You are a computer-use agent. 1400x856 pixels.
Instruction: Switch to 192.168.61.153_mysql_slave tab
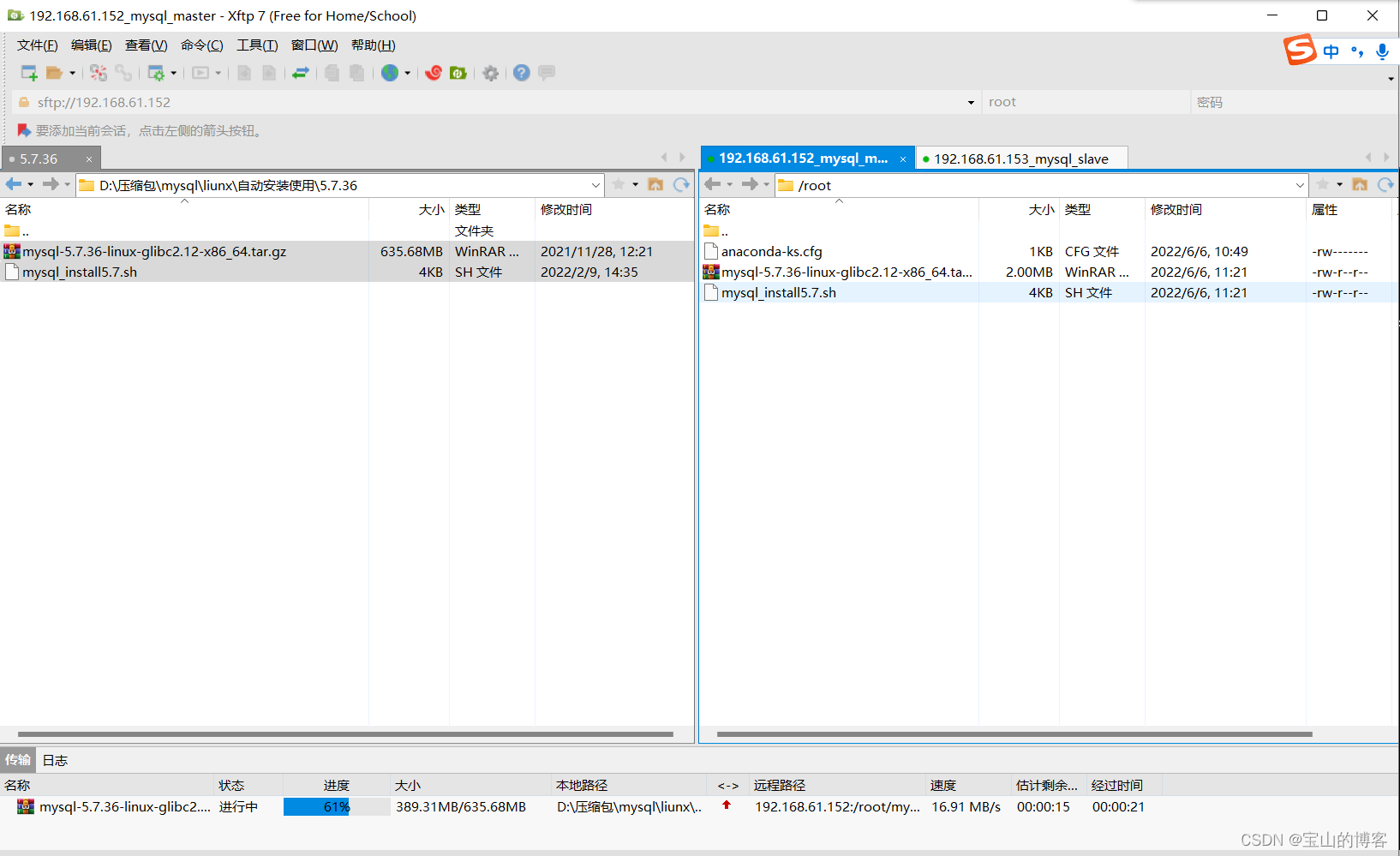tap(1021, 159)
